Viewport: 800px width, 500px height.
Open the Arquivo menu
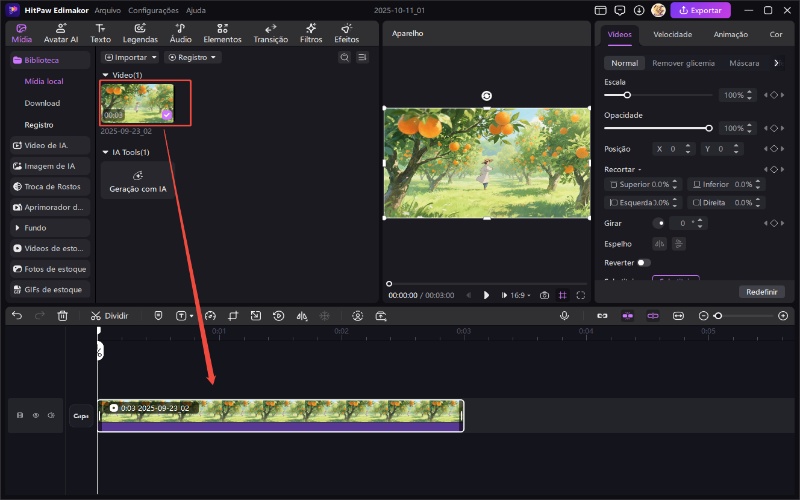coord(107,10)
